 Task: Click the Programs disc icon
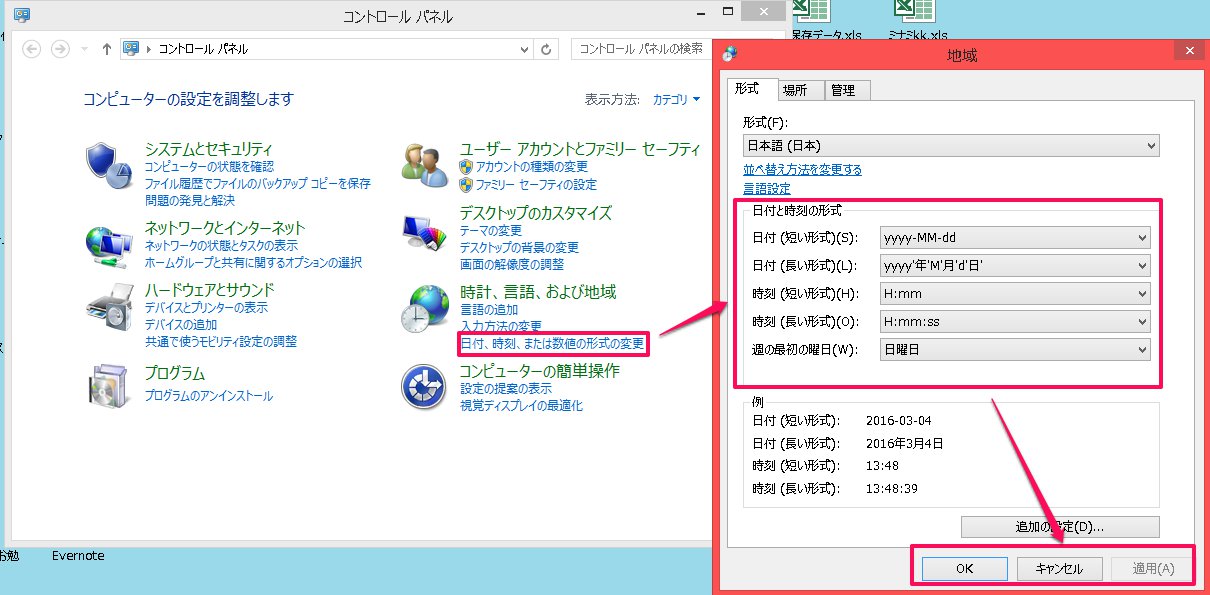coord(108,386)
